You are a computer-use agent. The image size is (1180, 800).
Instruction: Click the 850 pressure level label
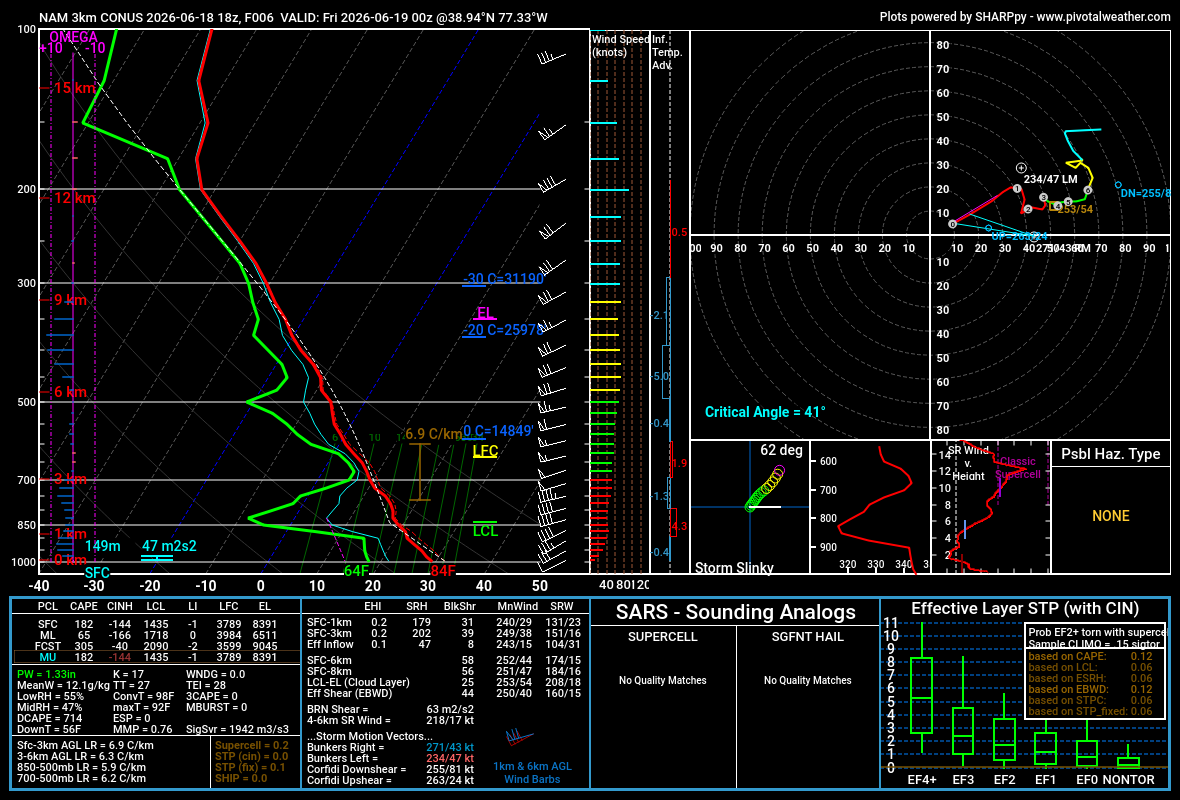coord(26,526)
